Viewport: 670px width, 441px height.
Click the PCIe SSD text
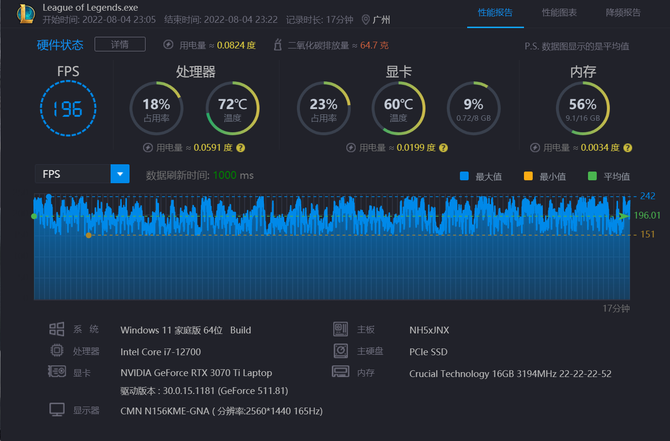click(428, 352)
